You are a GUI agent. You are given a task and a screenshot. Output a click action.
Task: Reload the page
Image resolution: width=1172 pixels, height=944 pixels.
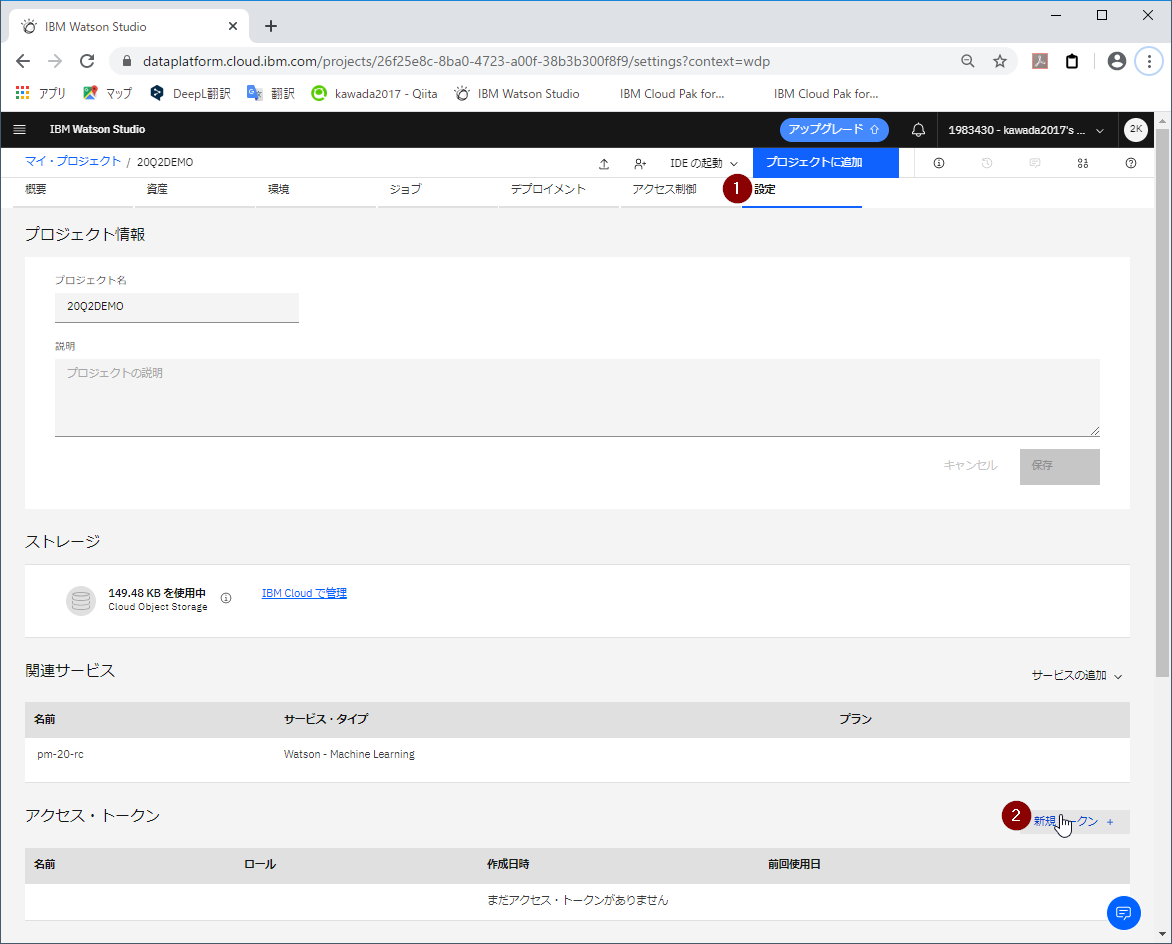(87, 61)
